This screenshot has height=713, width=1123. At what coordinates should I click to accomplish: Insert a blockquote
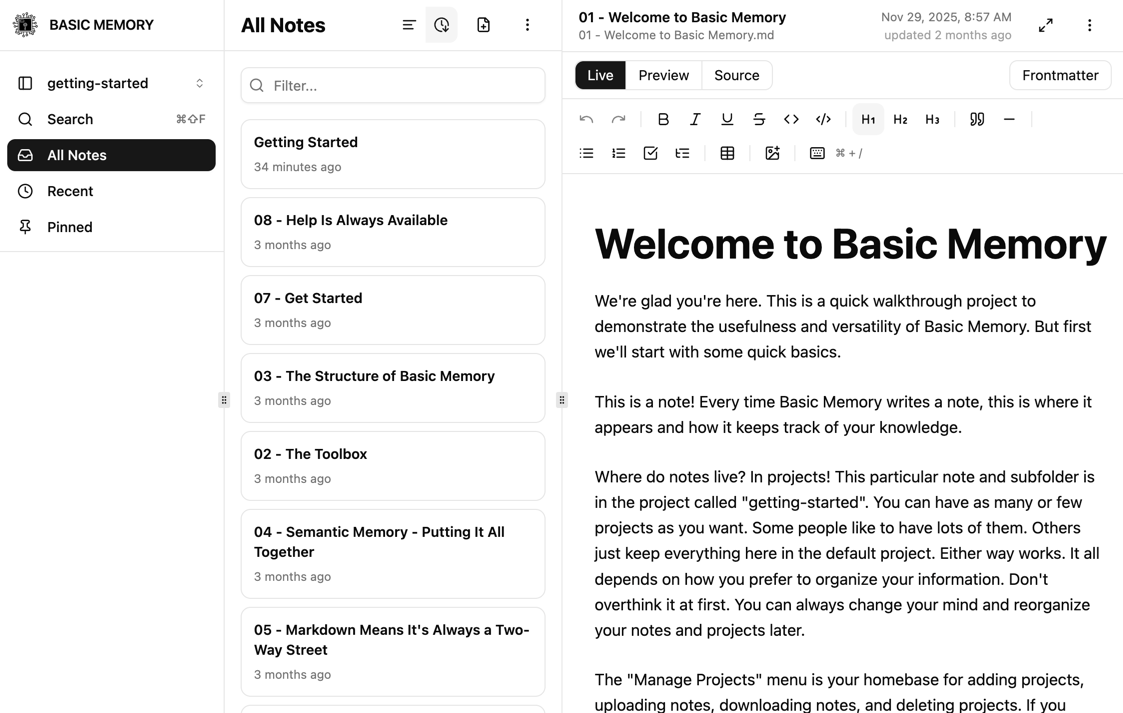pos(977,119)
